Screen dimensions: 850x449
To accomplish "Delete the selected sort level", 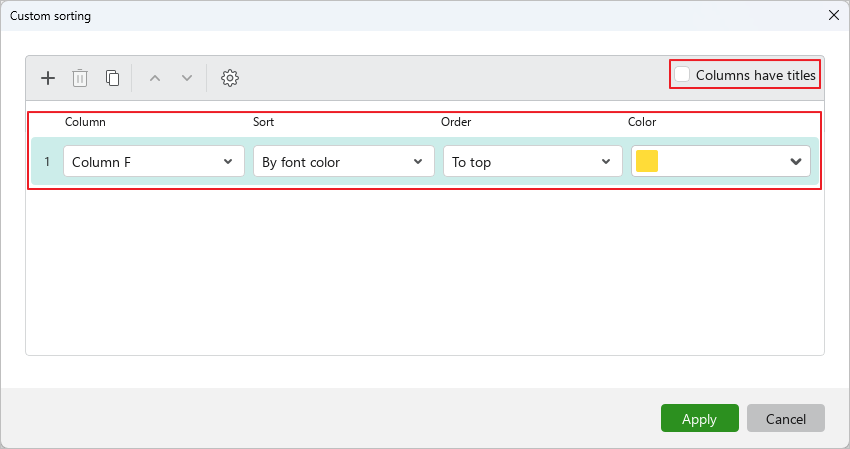I will [80, 78].
